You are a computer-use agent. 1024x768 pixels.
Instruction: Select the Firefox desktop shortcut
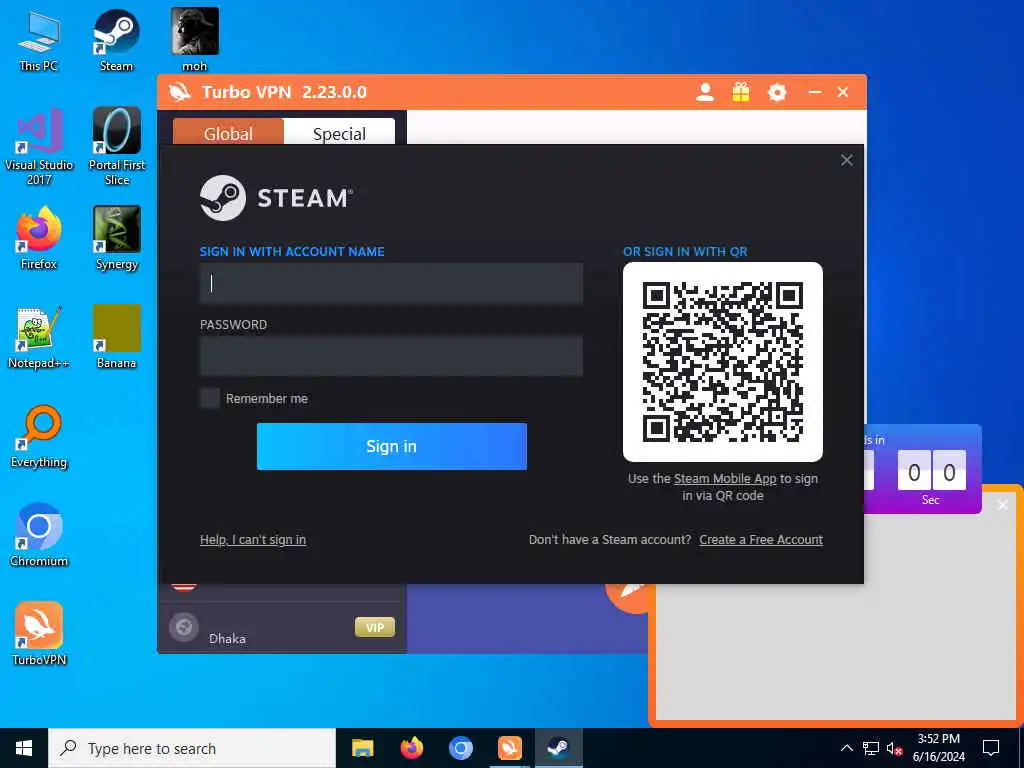(39, 238)
